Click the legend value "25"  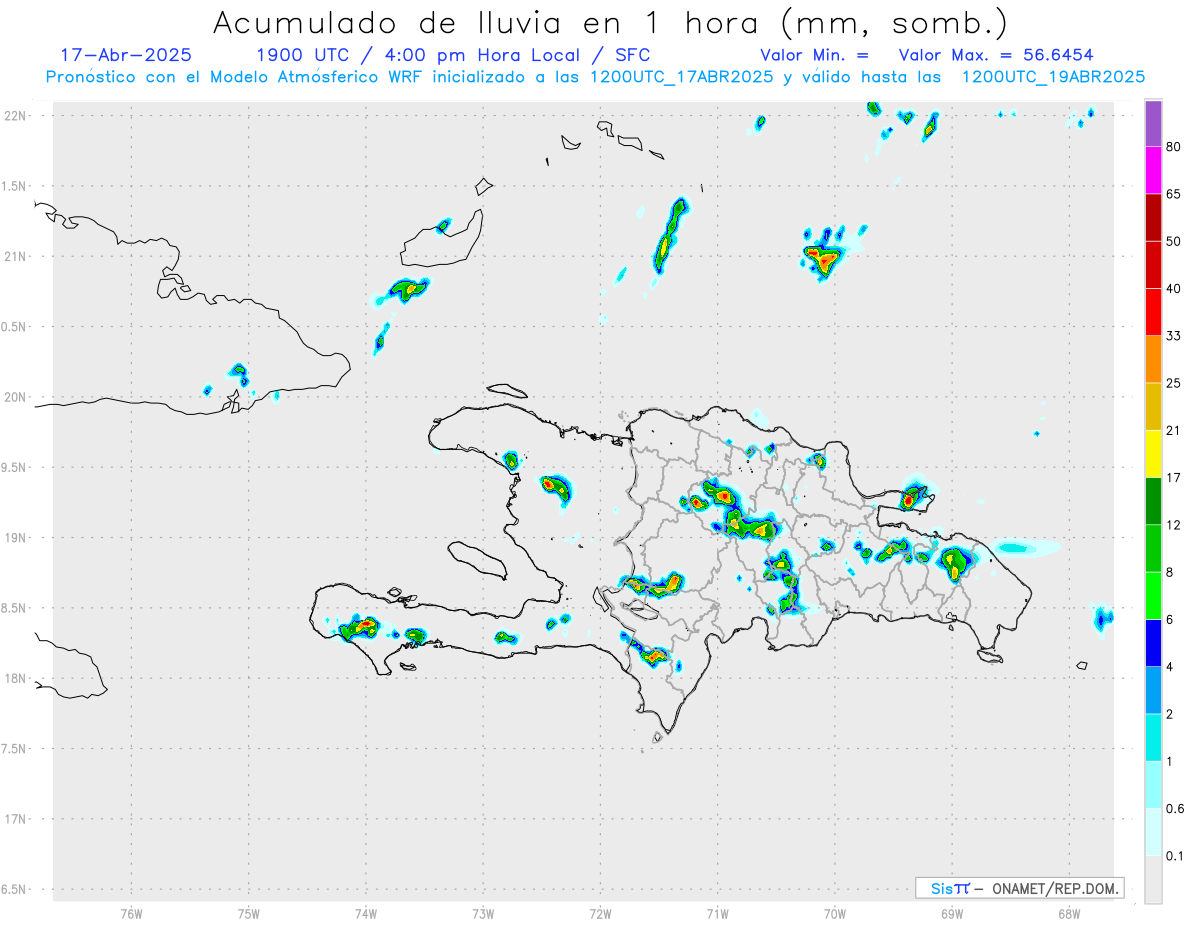click(1174, 383)
